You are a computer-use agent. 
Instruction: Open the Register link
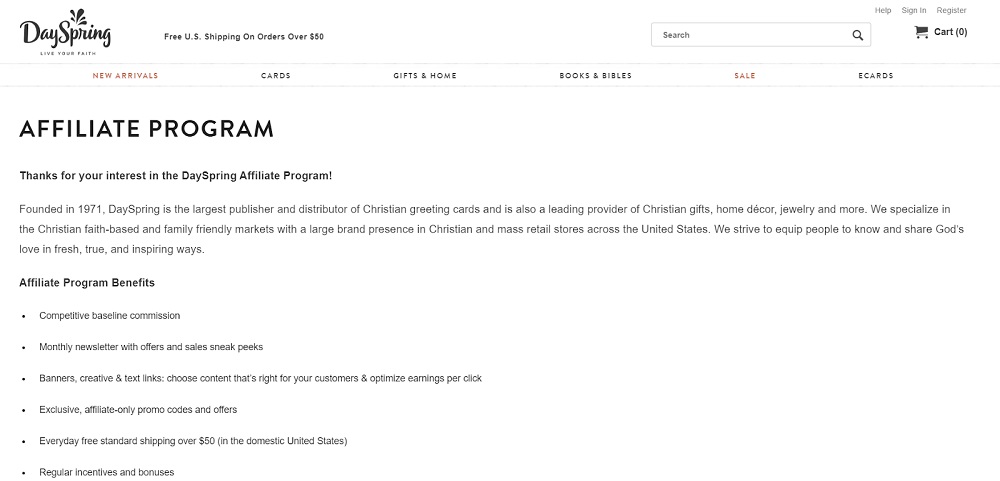(951, 10)
